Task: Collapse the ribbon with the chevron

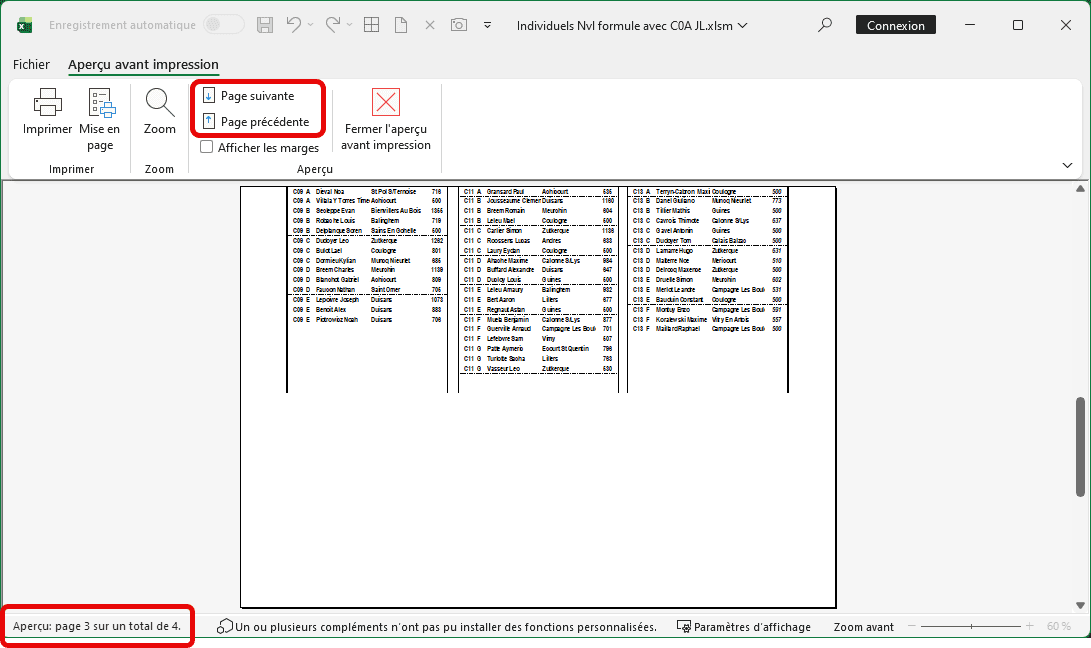Action: coord(1069,165)
